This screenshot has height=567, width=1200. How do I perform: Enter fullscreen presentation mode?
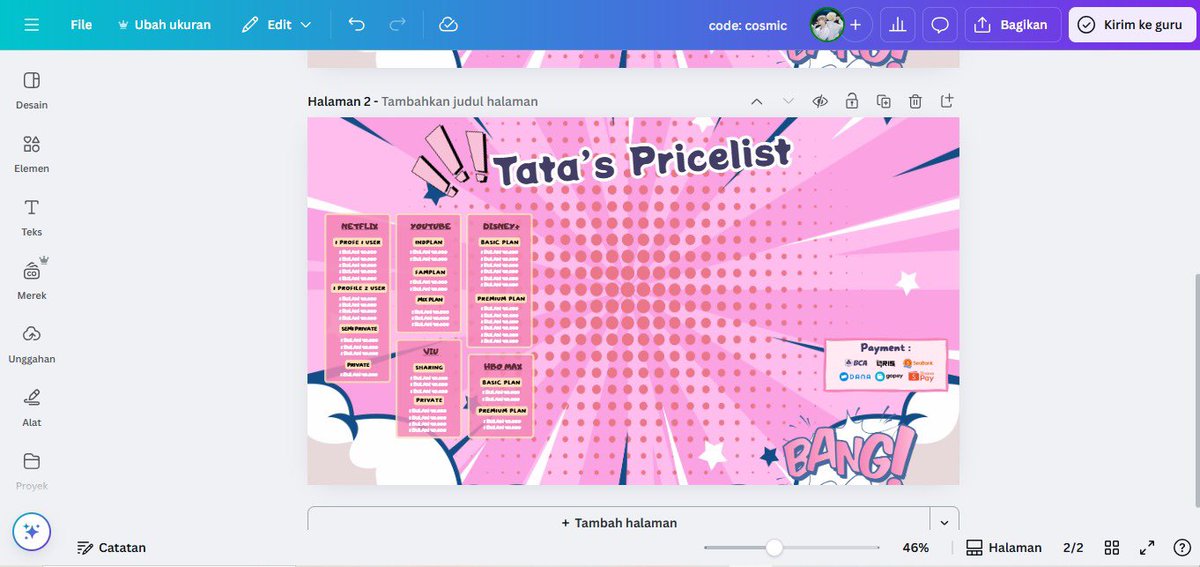point(1146,547)
